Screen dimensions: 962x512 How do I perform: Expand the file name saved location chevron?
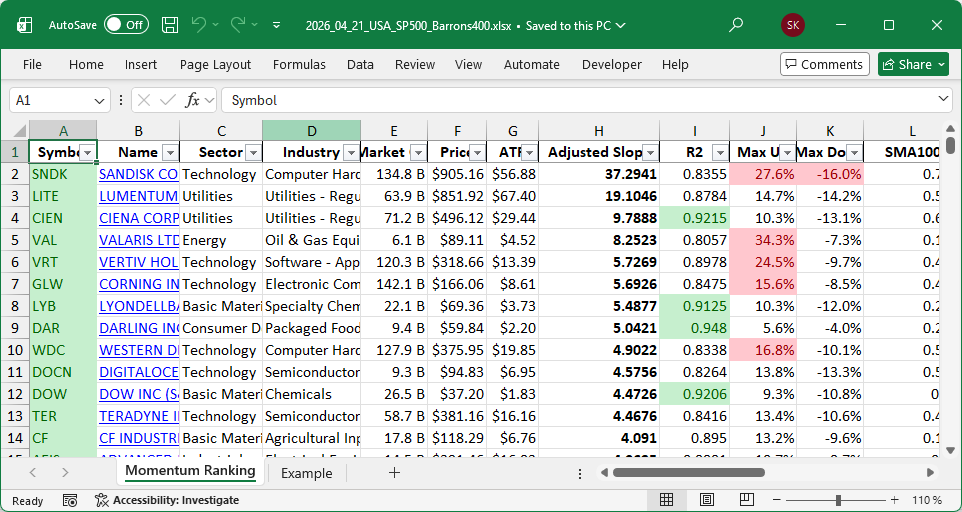[620, 26]
